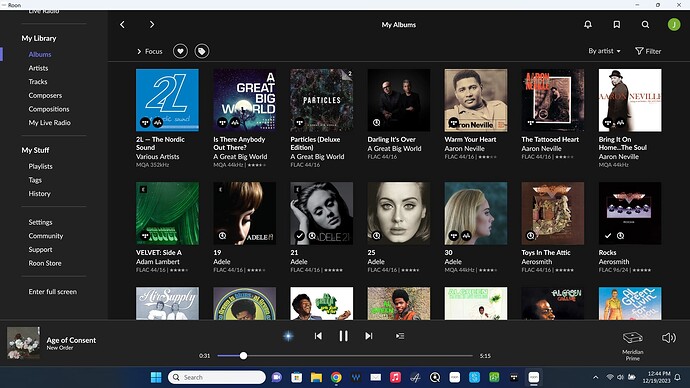Viewport: 690px width, 388px height.
Task: Open Support in the sidebar
Action: click(40, 249)
